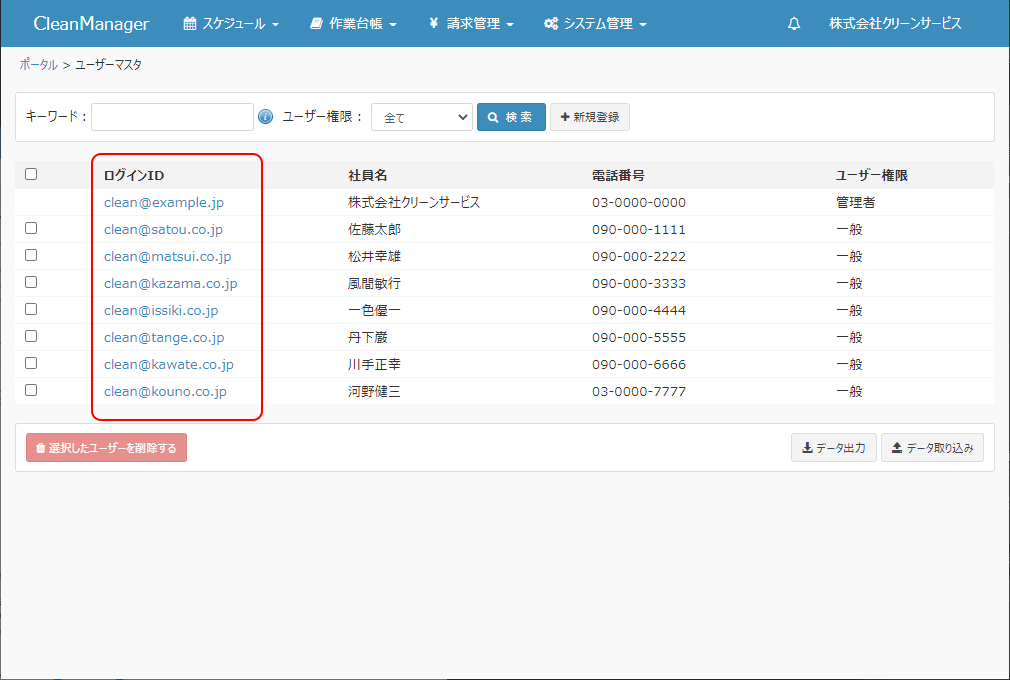The width and height of the screenshot is (1010, 680).
Task: Toggle the select-all checkbox in table header
Action: click(x=31, y=174)
